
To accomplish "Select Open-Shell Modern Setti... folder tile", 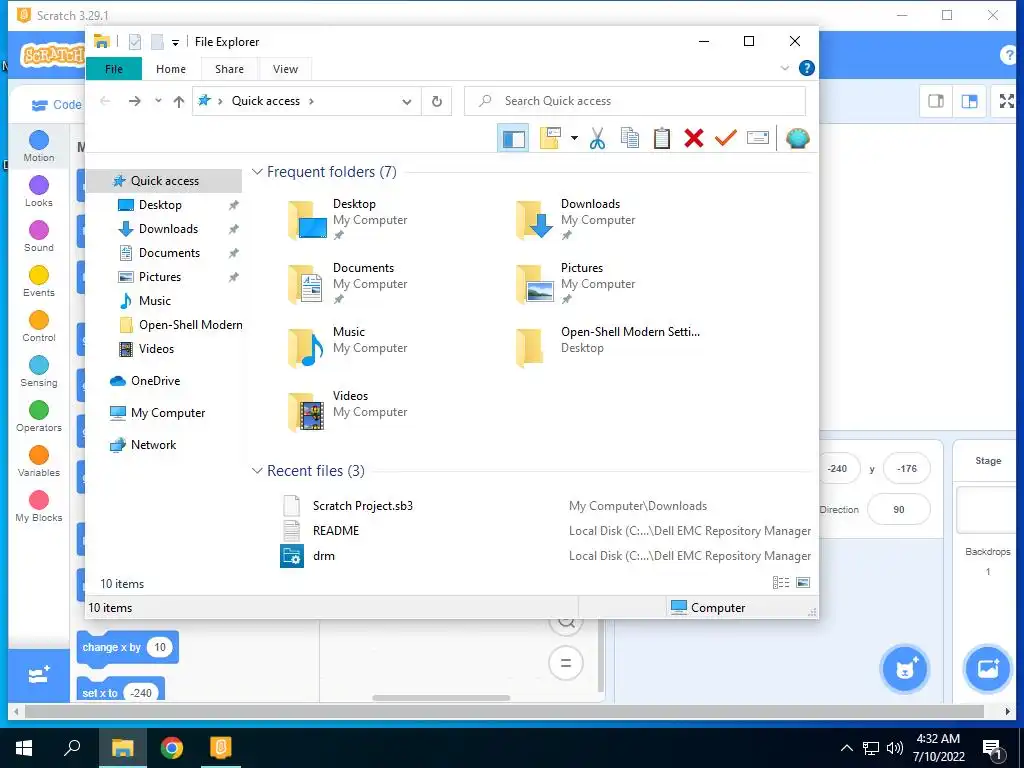I will click(607, 347).
